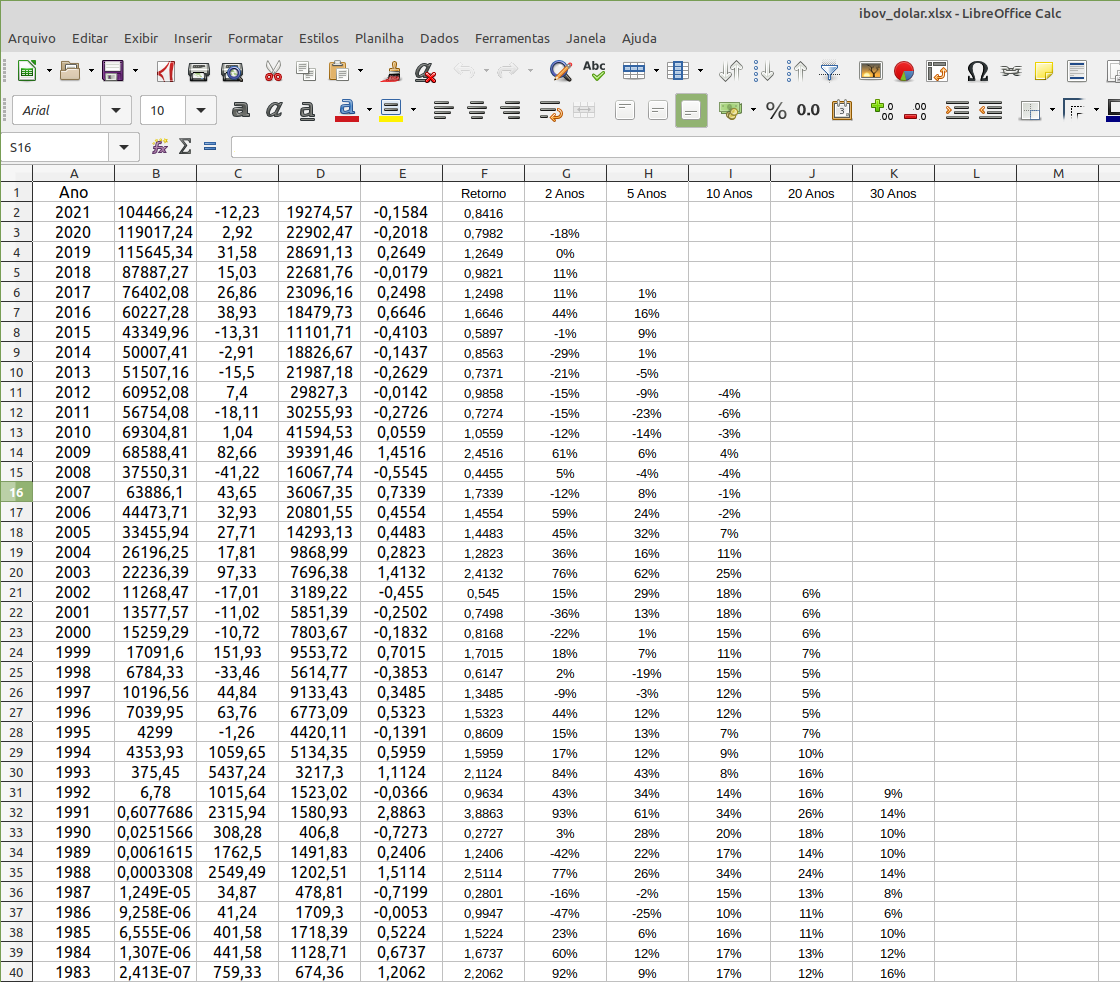This screenshot has height=982, width=1120.
Task: Open the Ferramentas menu
Action: tap(512, 38)
